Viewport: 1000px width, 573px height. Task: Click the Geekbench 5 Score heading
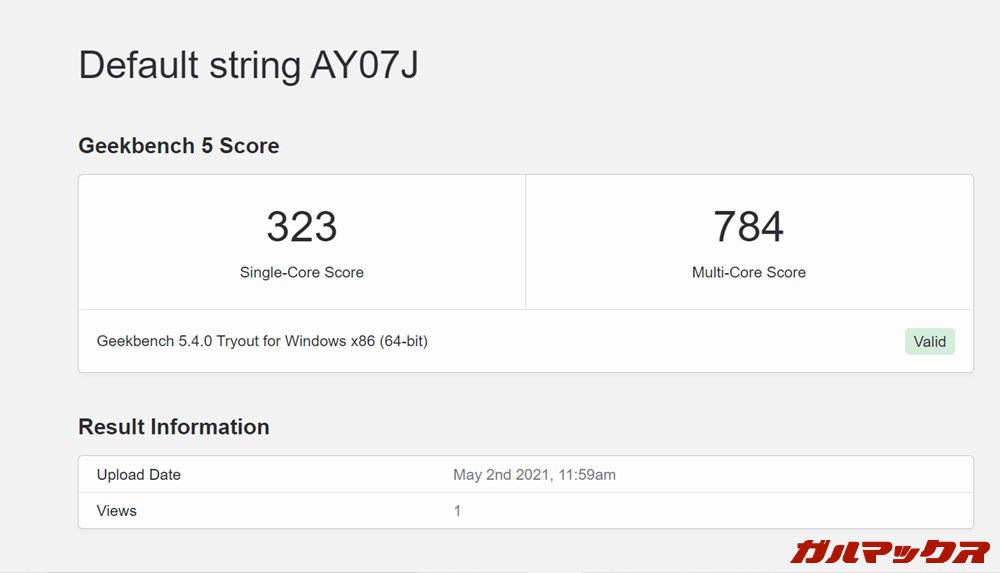(178, 146)
